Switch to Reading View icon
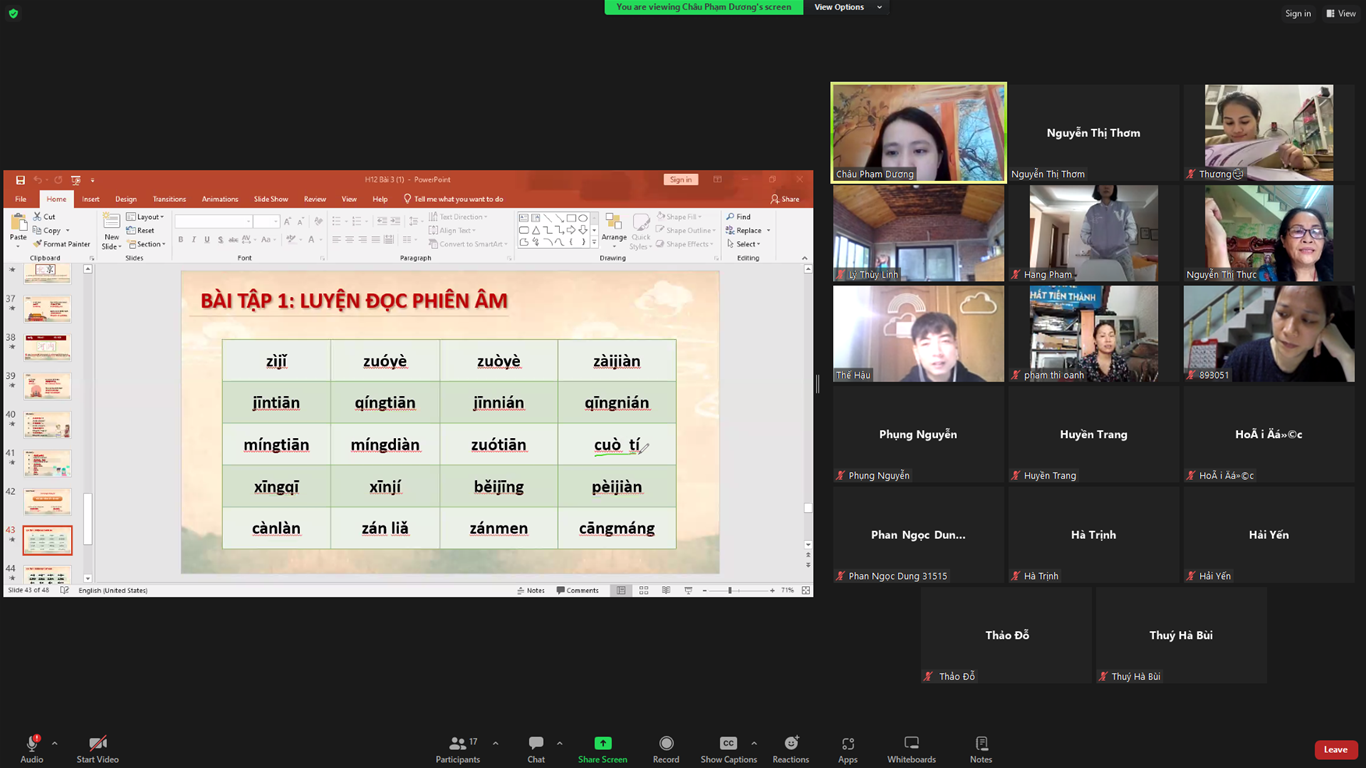 click(x=666, y=591)
